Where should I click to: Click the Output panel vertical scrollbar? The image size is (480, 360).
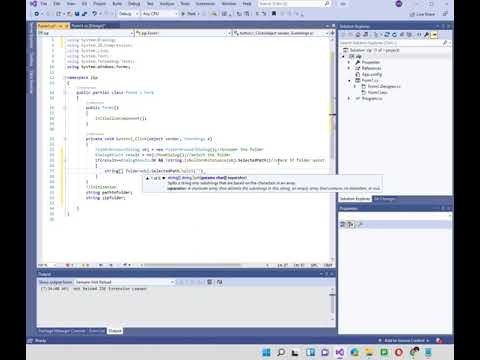[x=332, y=304]
